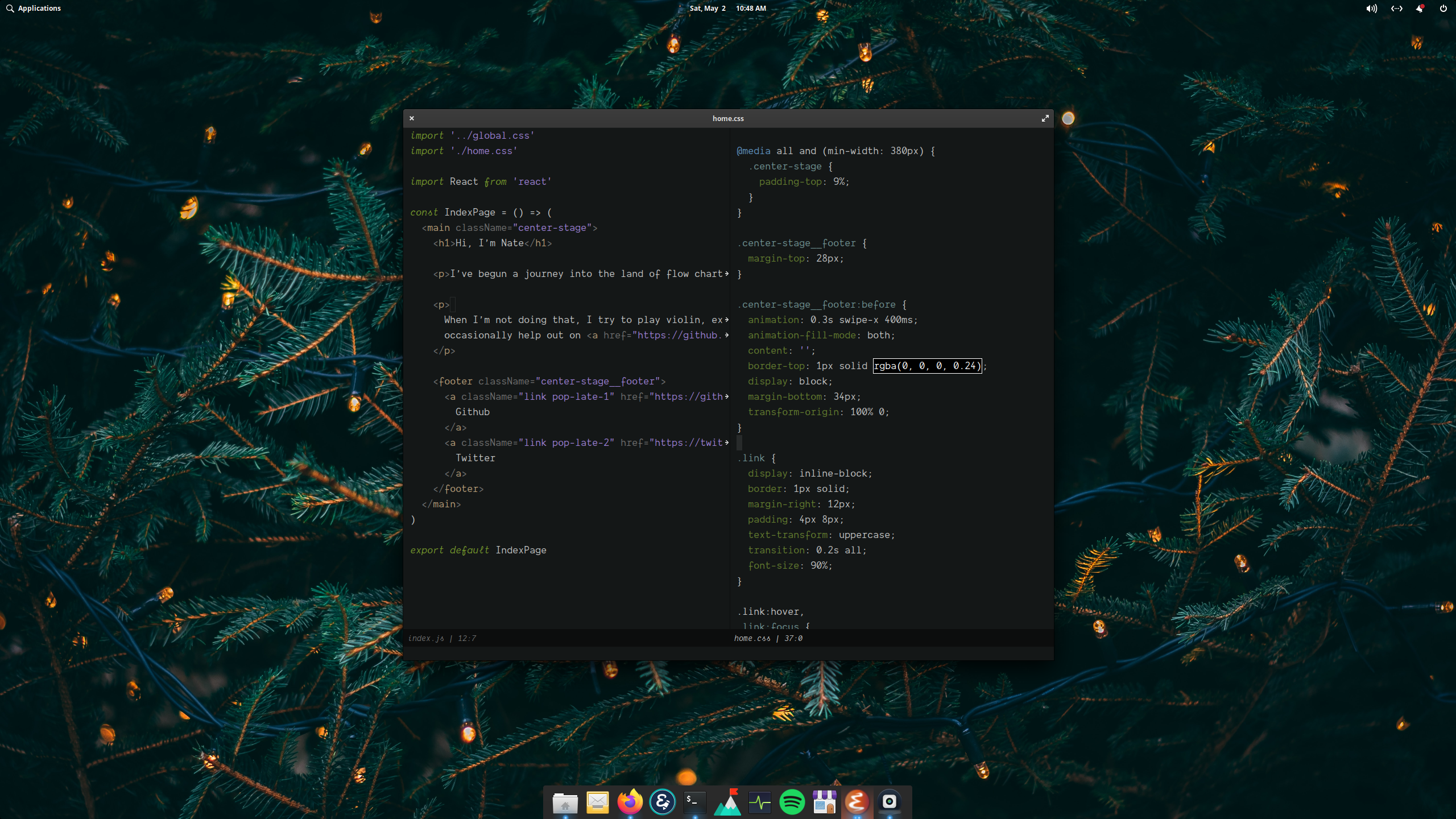
Task: Open the Applications menu
Action: coord(34,9)
